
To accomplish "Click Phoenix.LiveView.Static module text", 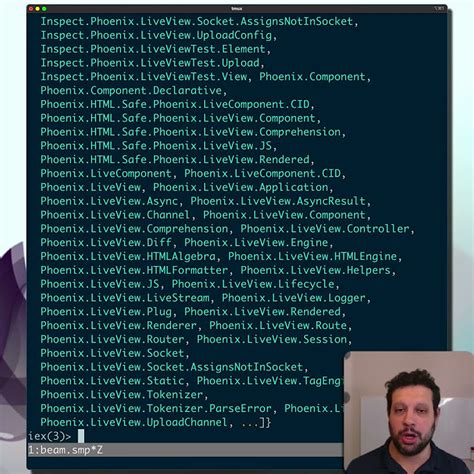I will pyautogui.click(x=112, y=381).
